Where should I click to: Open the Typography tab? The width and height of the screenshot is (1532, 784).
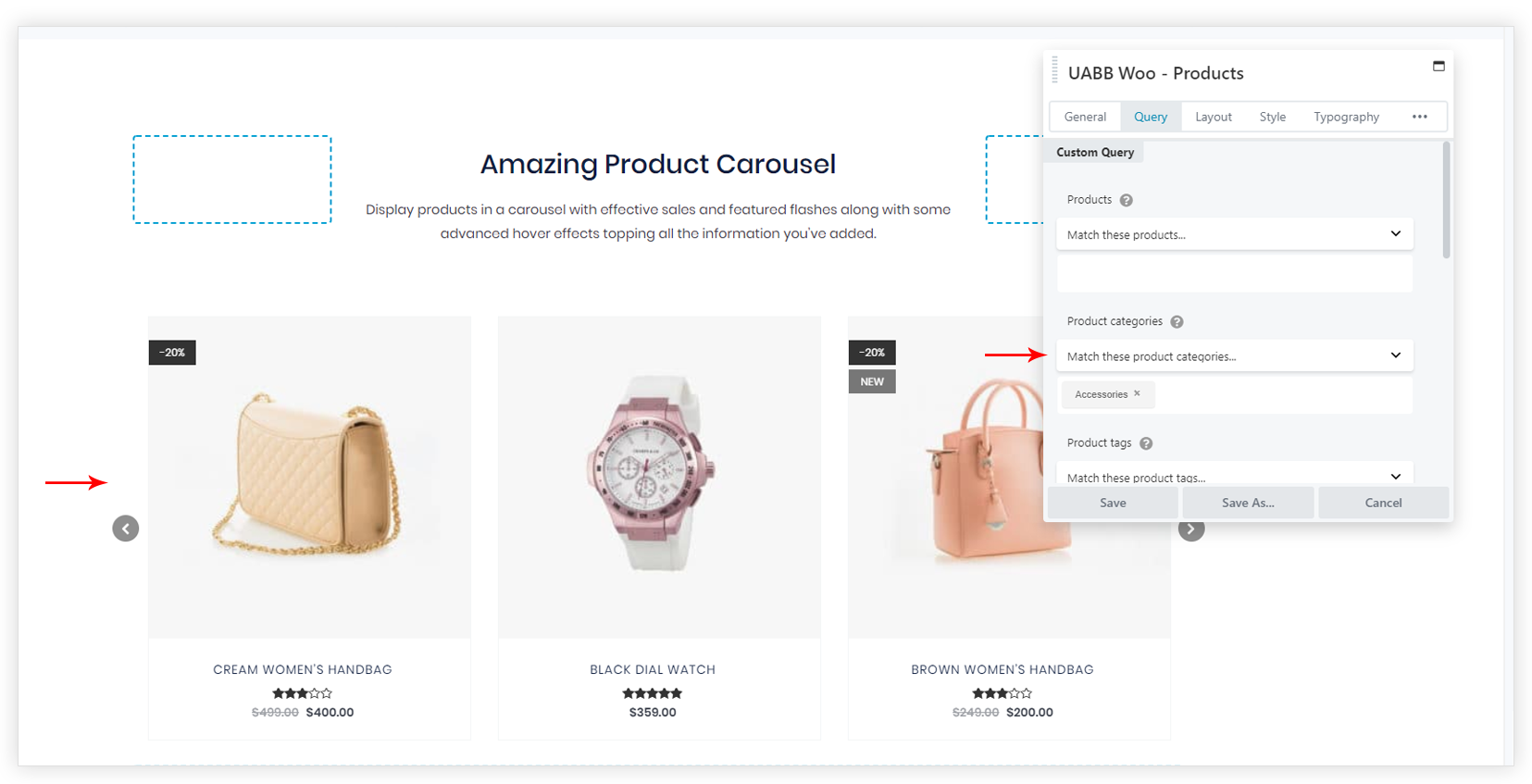(x=1346, y=117)
